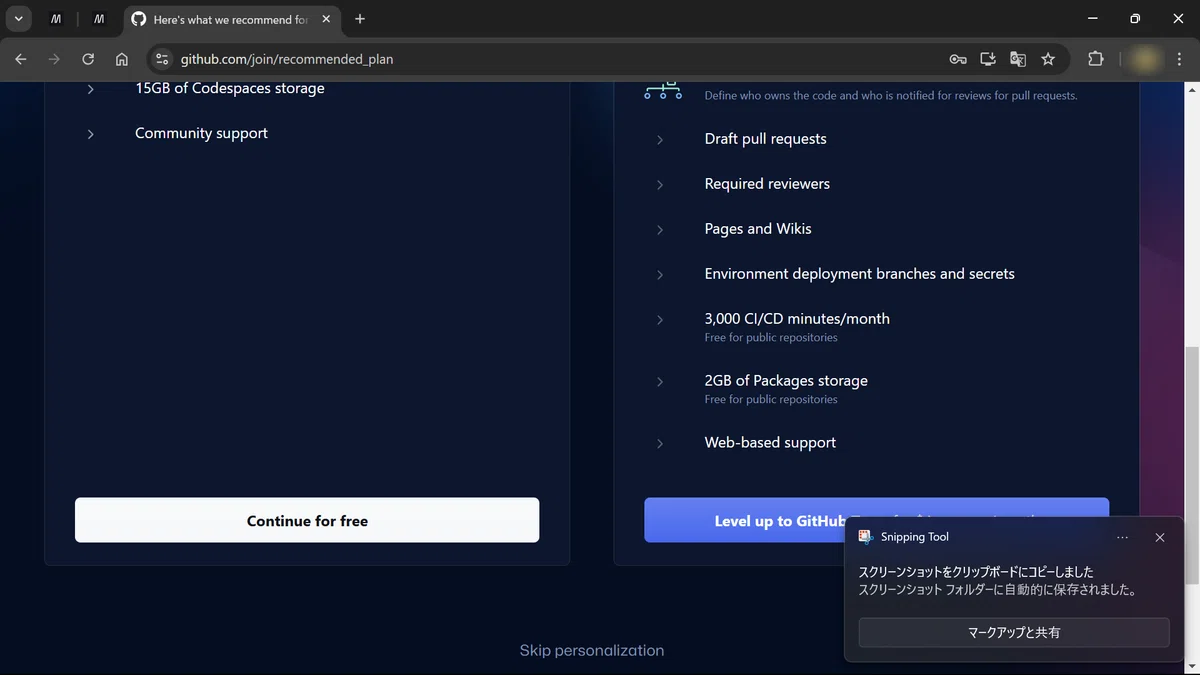Expand 3,000 CI/CD minutes/month chevron
This screenshot has height=675, width=1200.
coord(660,320)
